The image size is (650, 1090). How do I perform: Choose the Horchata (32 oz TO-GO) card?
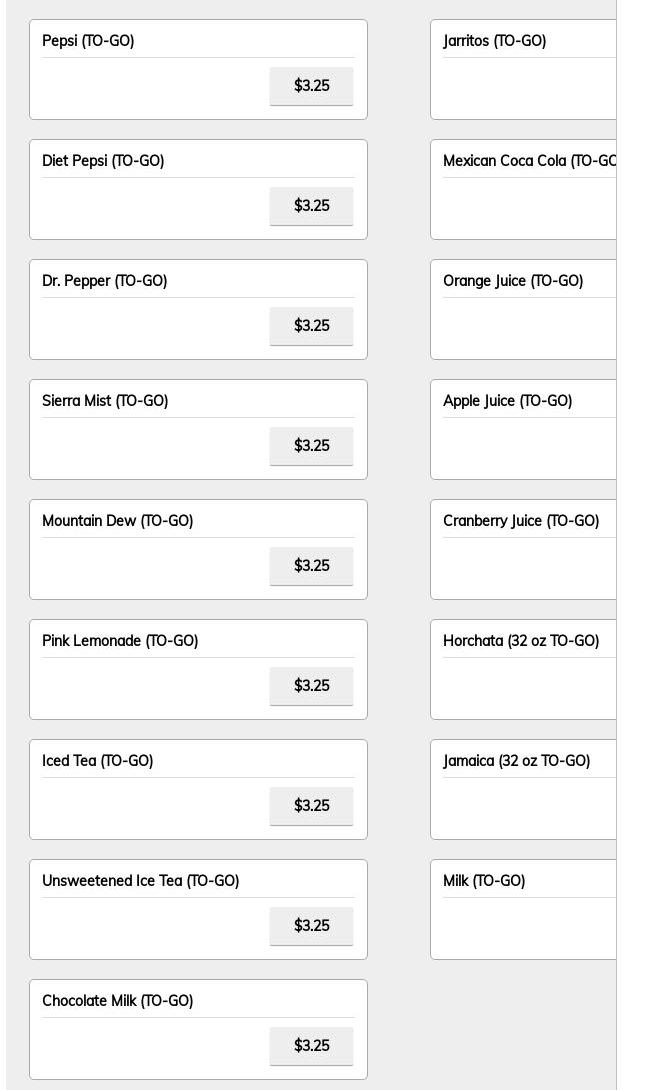[x=523, y=669]
